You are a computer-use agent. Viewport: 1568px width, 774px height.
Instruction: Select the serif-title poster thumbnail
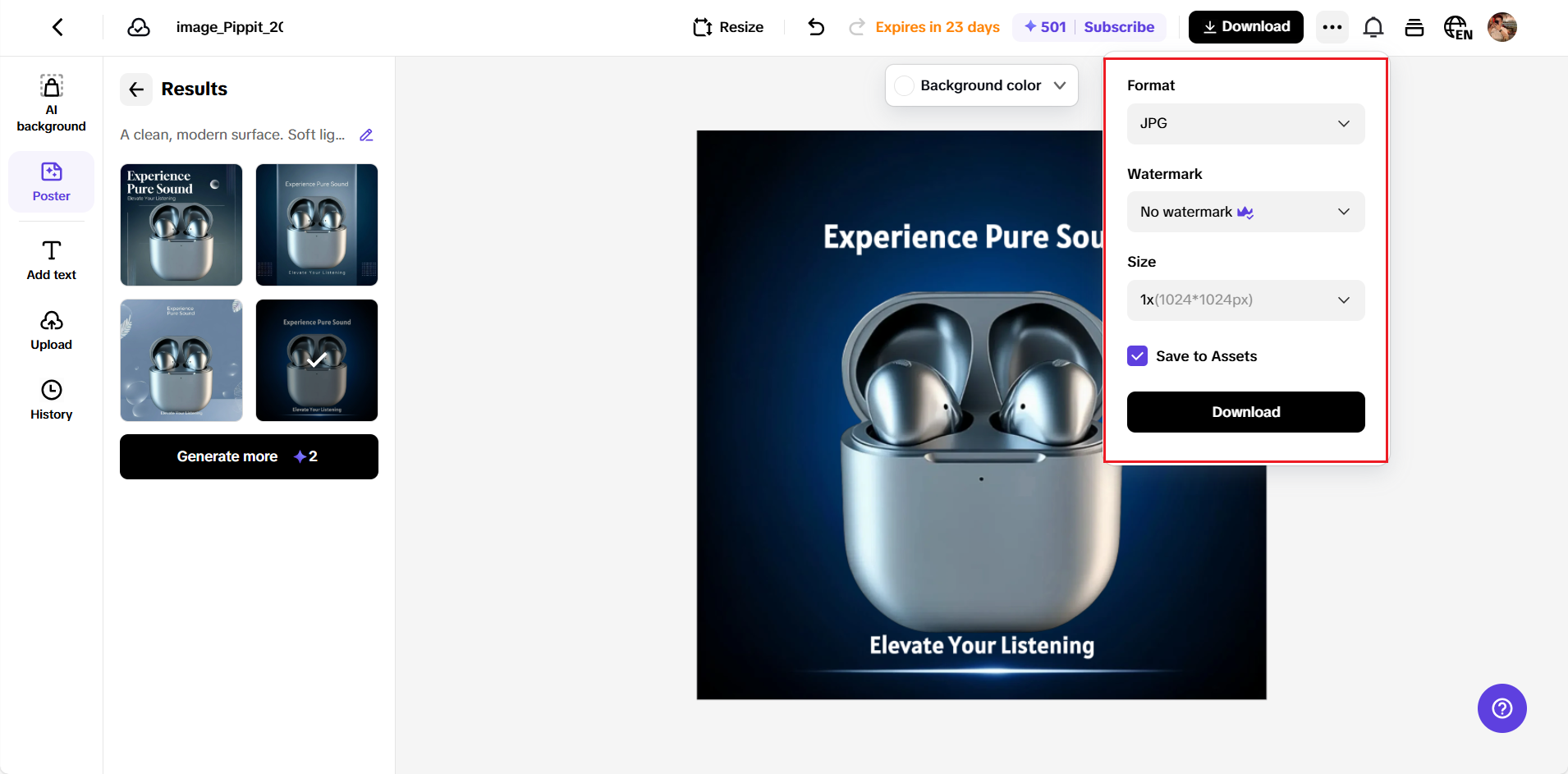[181, 225]
